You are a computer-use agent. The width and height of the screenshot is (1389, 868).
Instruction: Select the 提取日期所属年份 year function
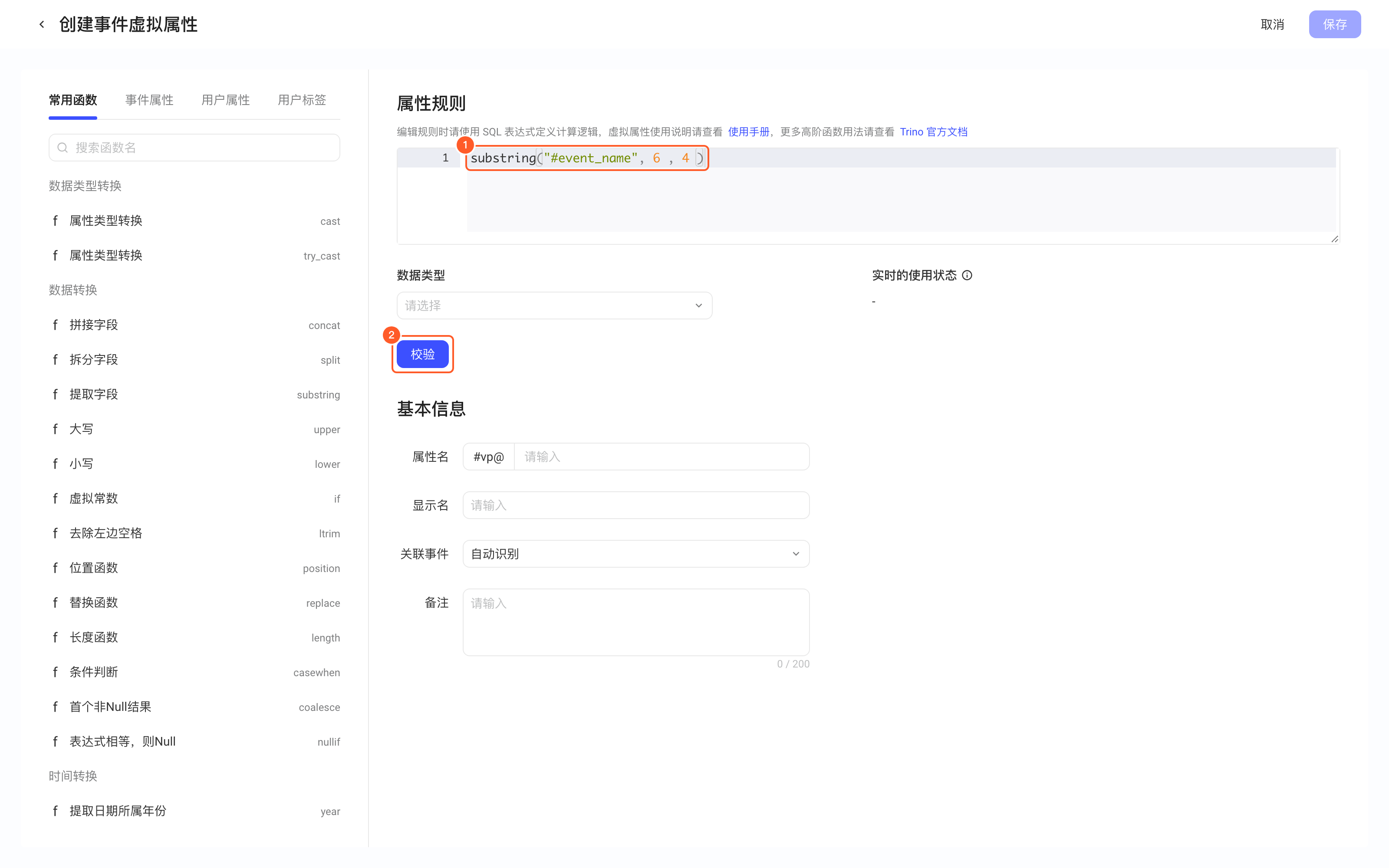point(194,811)
